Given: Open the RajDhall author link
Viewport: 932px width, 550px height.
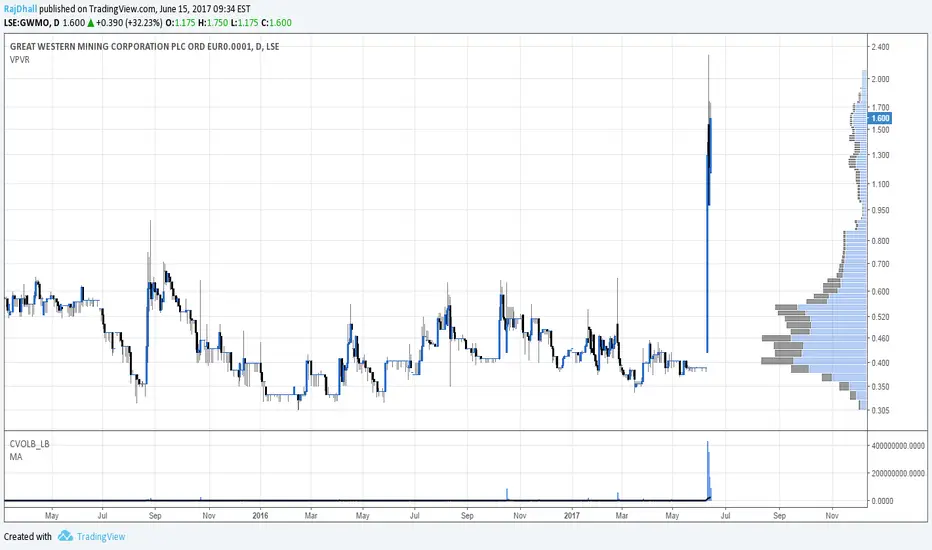Looking at the screenshot, I should (x=20, y=9).
